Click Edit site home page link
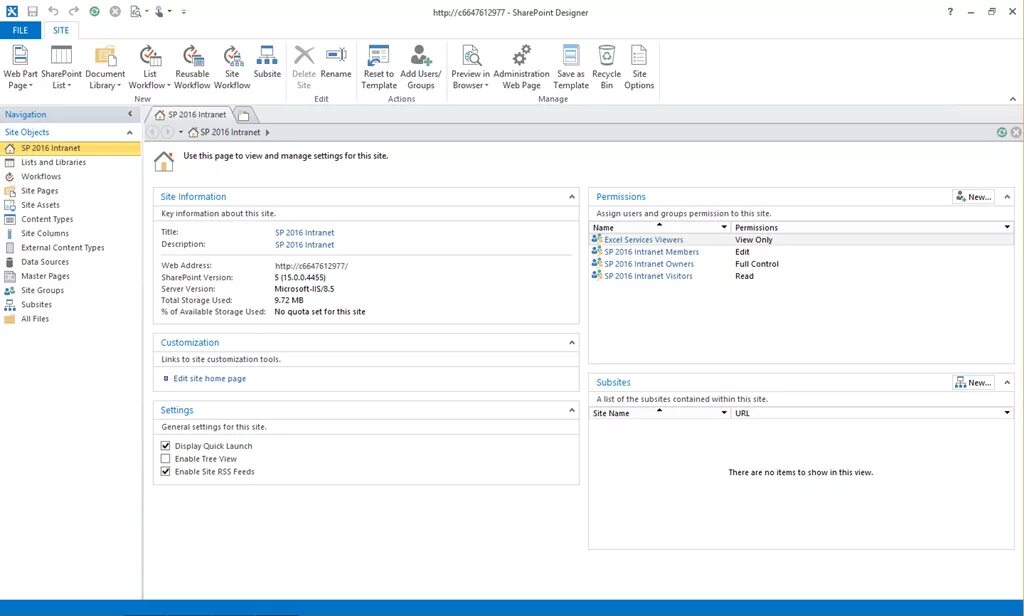The image size is (1024, 616). pyautogui.click(x=209, y=378)
